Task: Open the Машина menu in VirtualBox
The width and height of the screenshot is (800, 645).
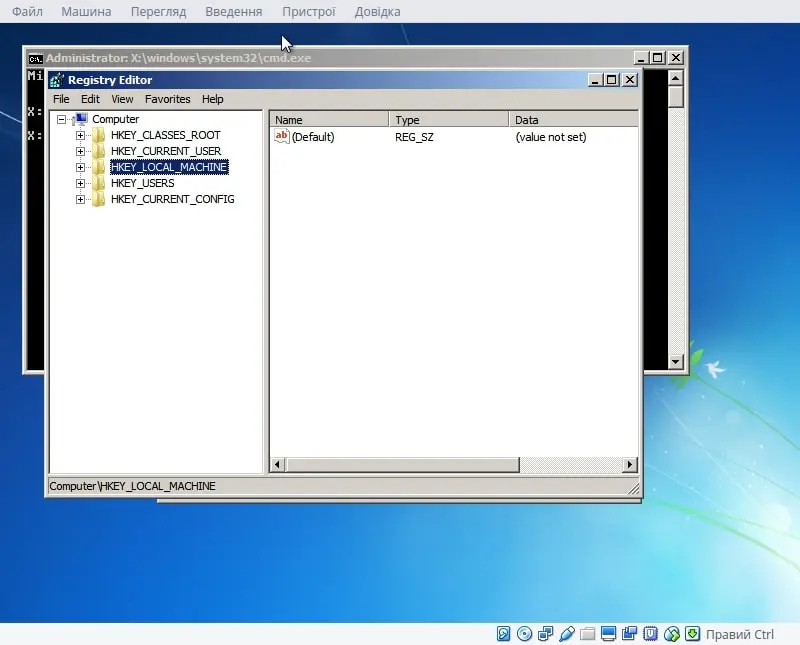Action: [x=86, y=11]
